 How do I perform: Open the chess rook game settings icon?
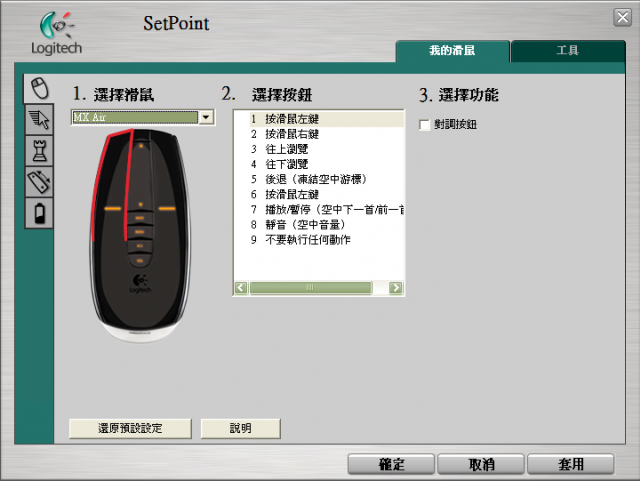pos(39,151)
